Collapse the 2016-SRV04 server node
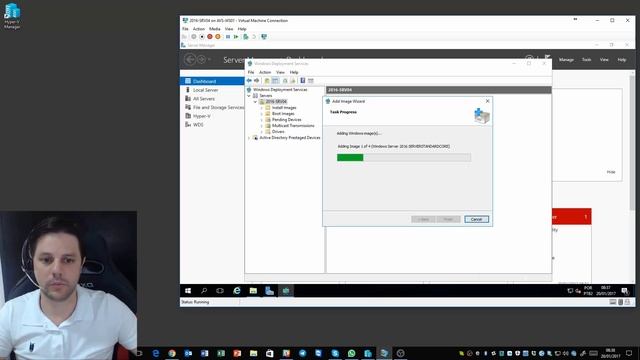Viewport: 640px width, 360px height. 256,102
